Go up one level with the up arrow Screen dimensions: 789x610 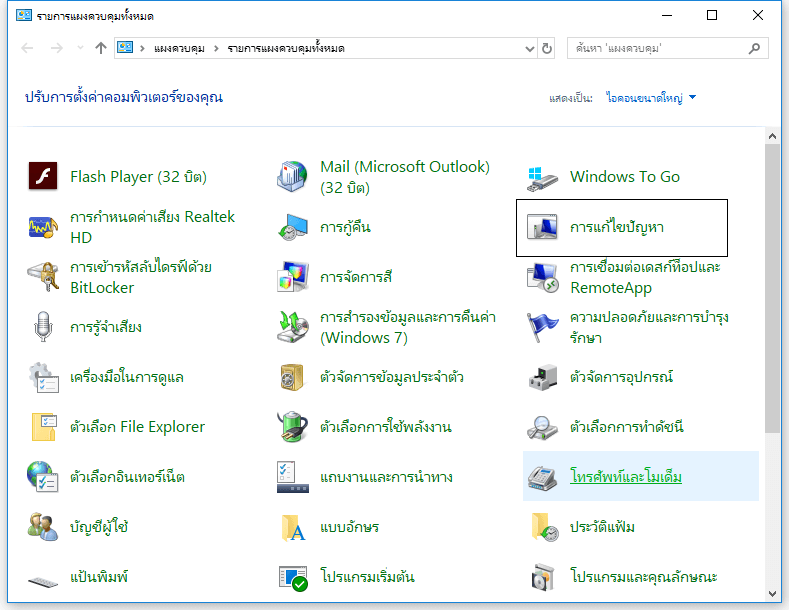pos(101,48)
